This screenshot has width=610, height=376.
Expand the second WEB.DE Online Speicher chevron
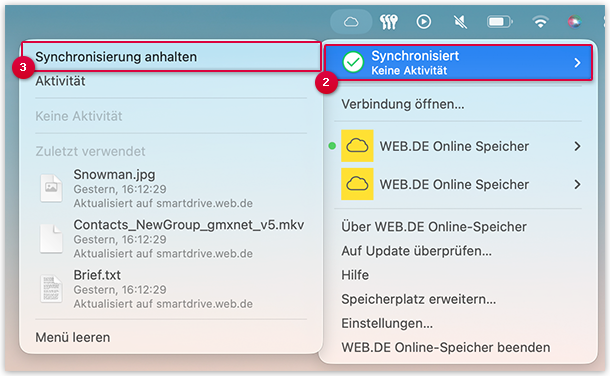[x=577, y=184]
